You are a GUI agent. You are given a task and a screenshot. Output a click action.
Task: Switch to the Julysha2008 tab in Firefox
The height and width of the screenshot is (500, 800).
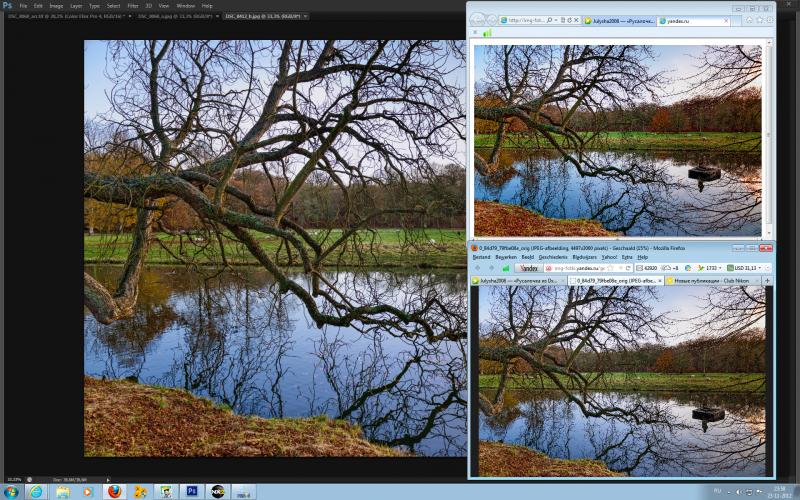pyautogui.click(x=518, y=281)
